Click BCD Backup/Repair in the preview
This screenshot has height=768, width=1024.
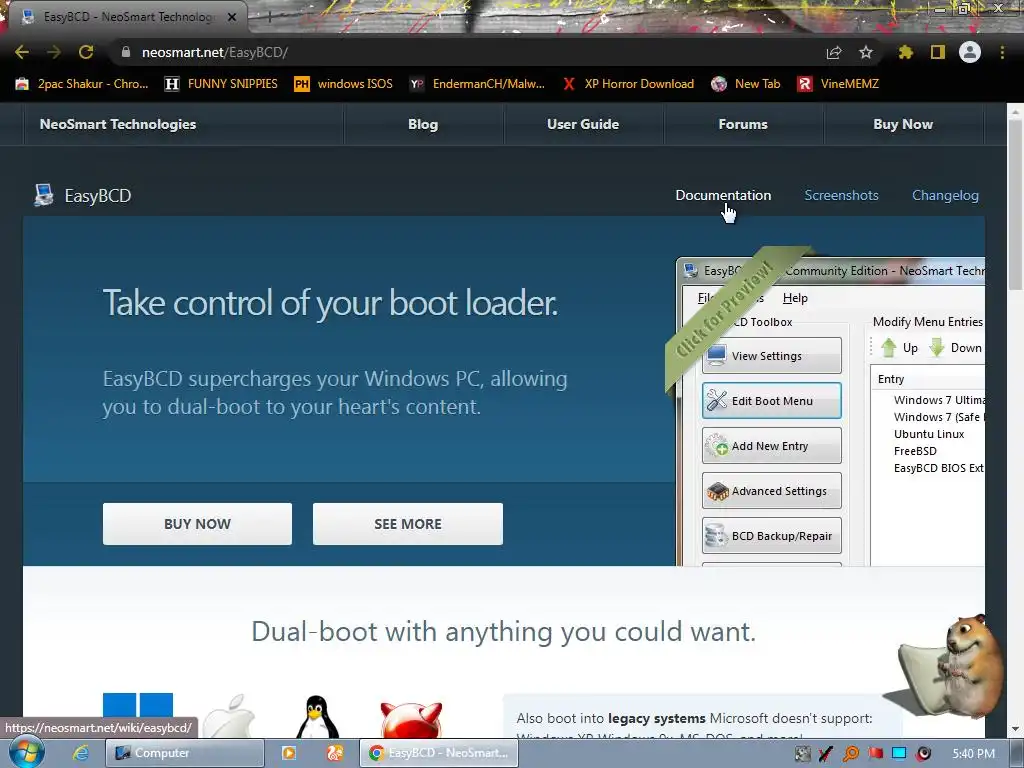pyautogui.click(x=772, y=536)
